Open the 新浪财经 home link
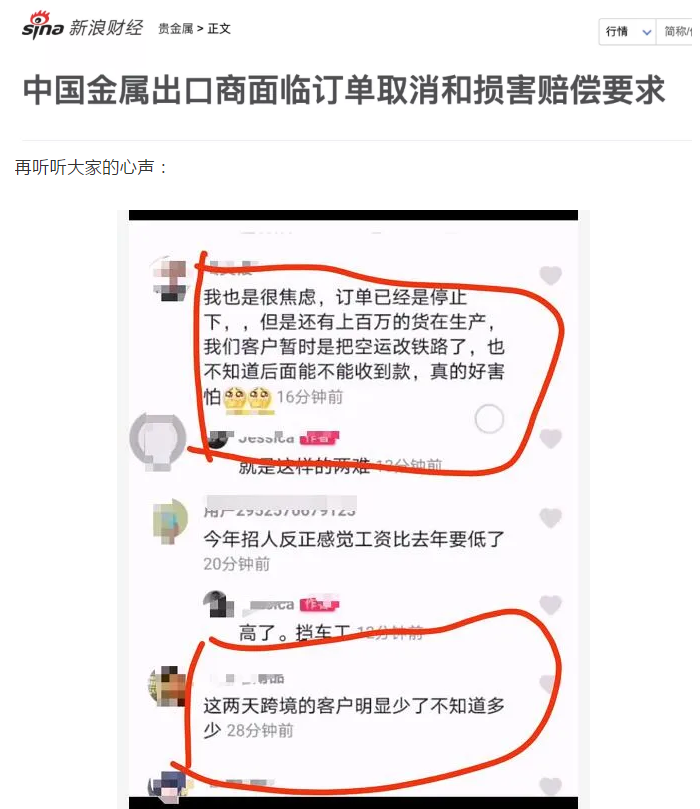This screenshot has height=809, width=700. (x=106, y=28)
